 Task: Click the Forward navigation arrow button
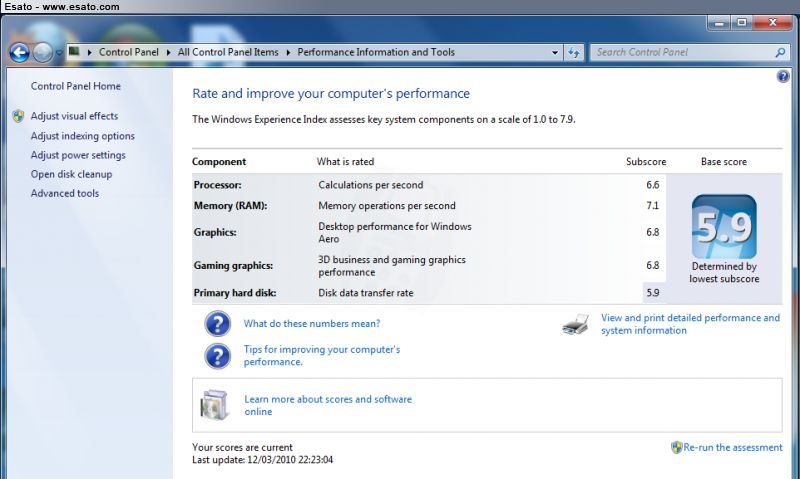click(43, 52)
